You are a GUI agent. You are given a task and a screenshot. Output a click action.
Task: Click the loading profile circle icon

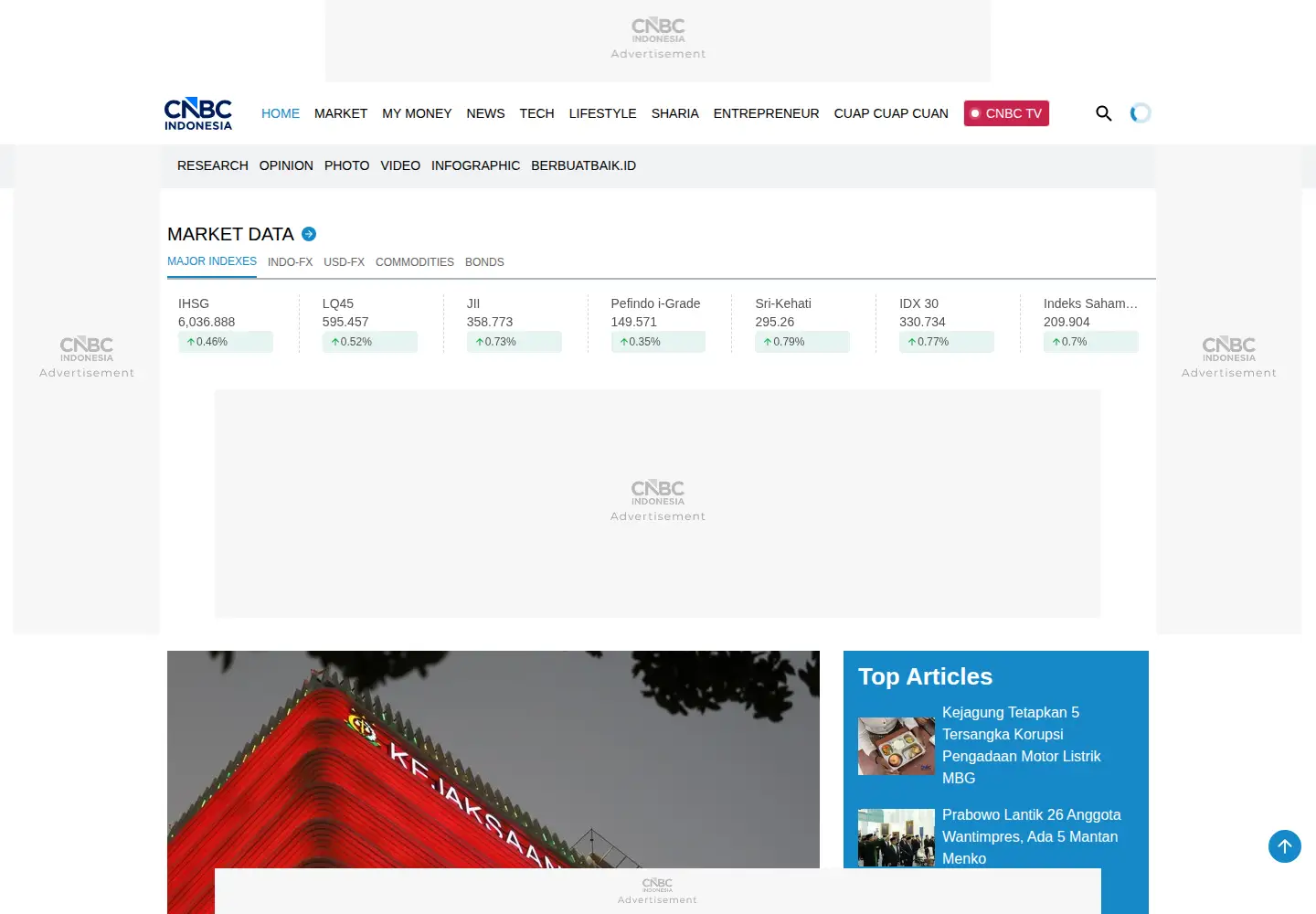click(1141, 113)
